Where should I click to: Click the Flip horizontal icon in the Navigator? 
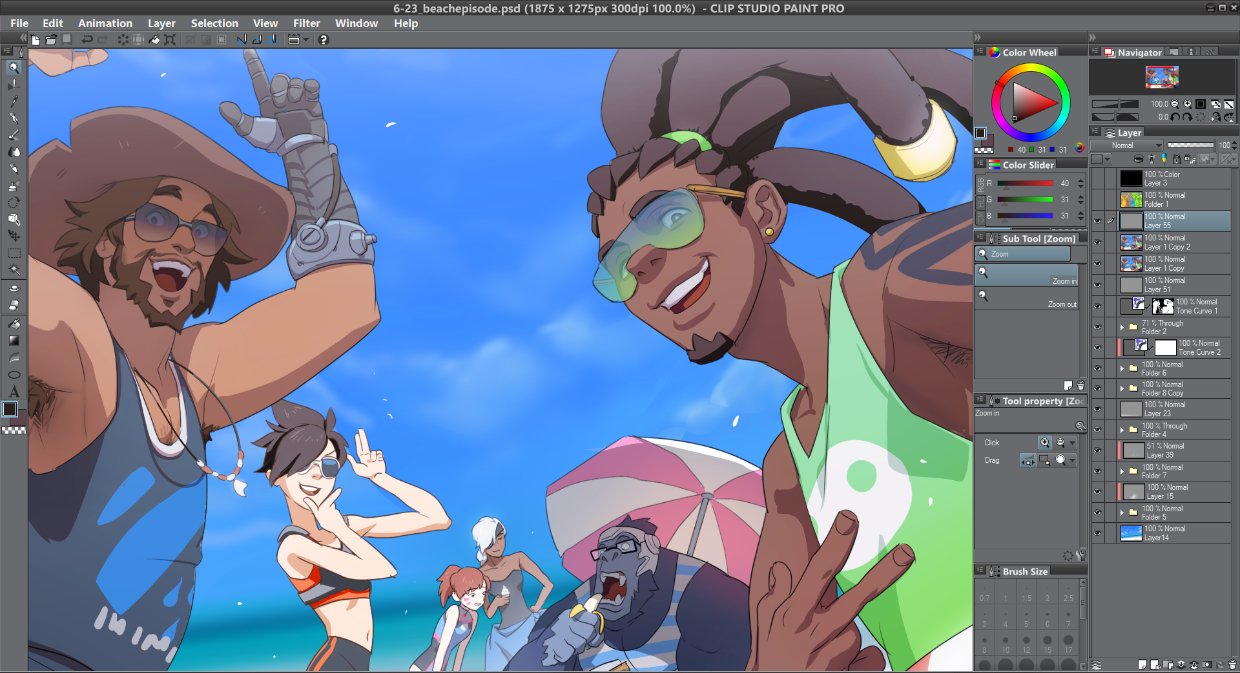(1216, 117)
